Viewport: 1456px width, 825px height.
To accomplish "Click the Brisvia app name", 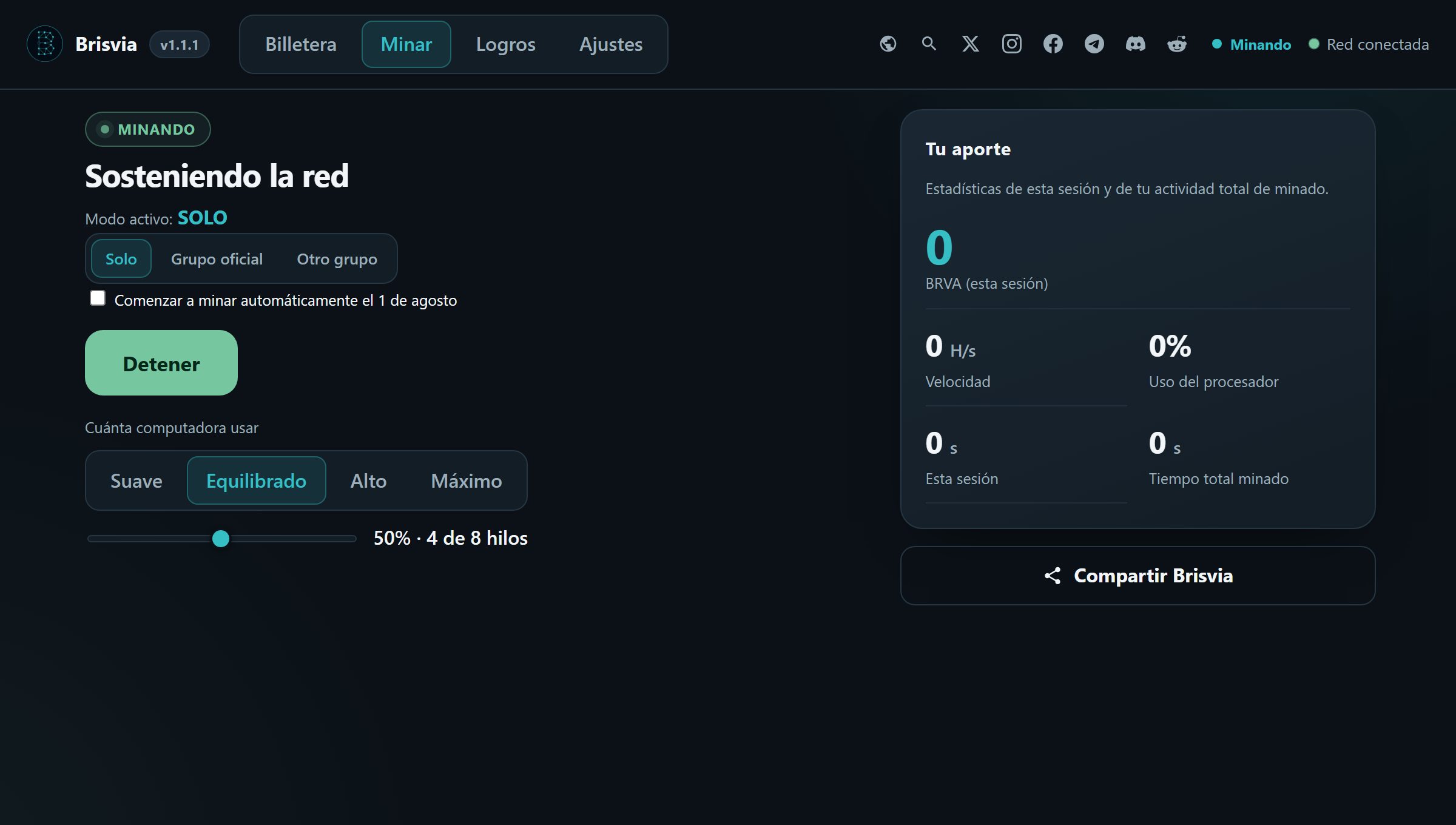I will coord(106,44).
